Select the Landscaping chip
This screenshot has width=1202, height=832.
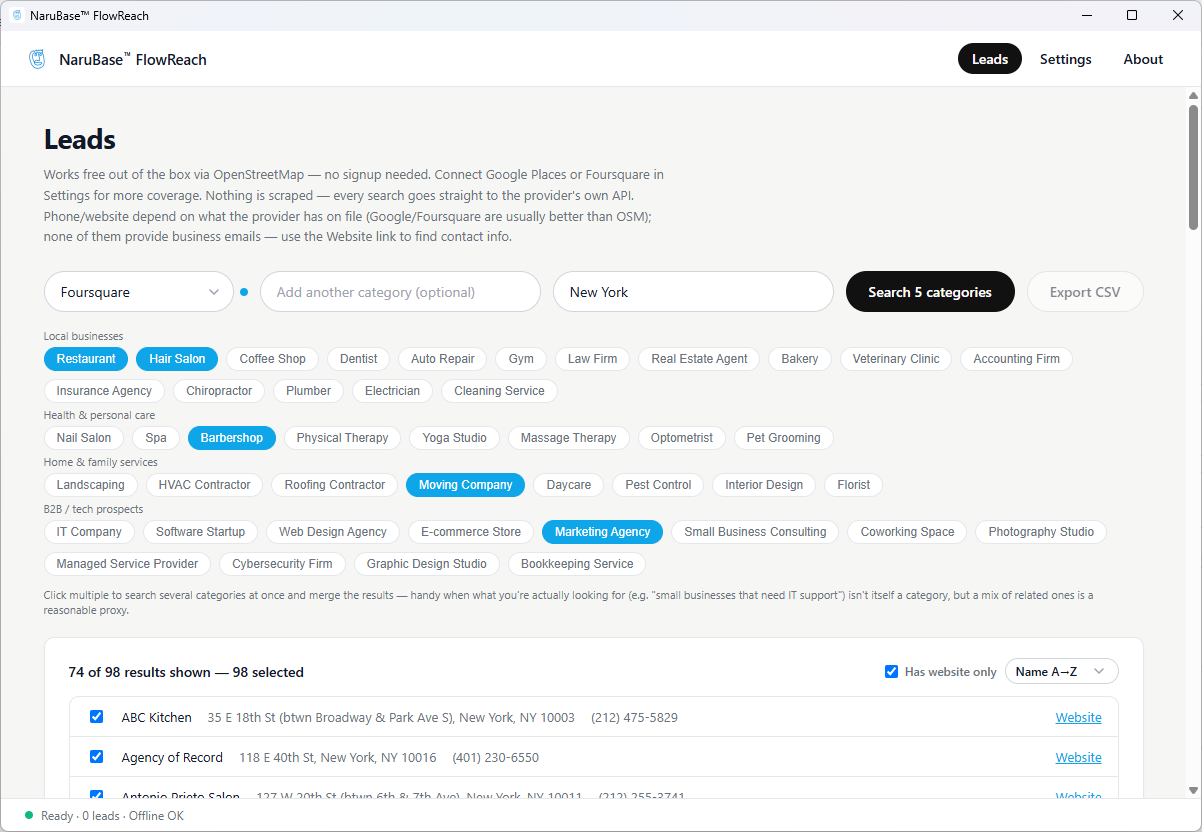pos(91,485)
